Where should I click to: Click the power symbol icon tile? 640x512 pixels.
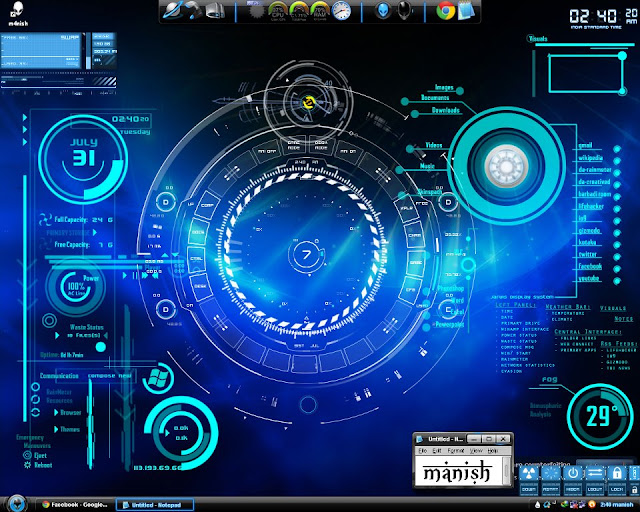click(x=573, y=474)
